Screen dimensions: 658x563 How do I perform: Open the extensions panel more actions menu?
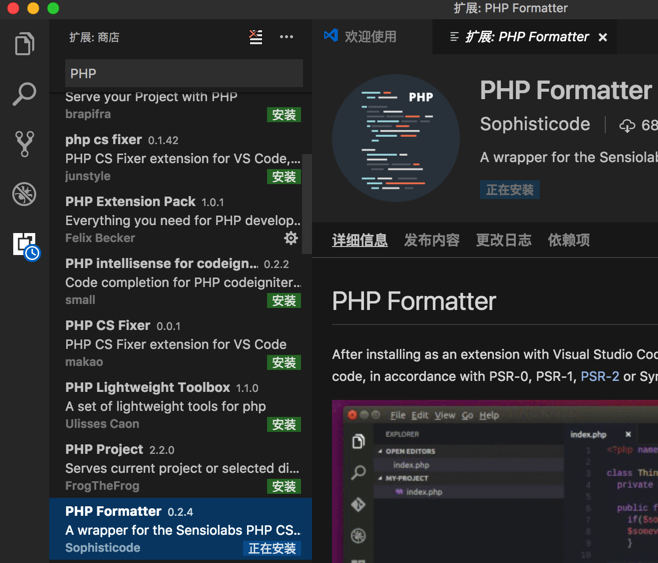(x=287, y=37)
